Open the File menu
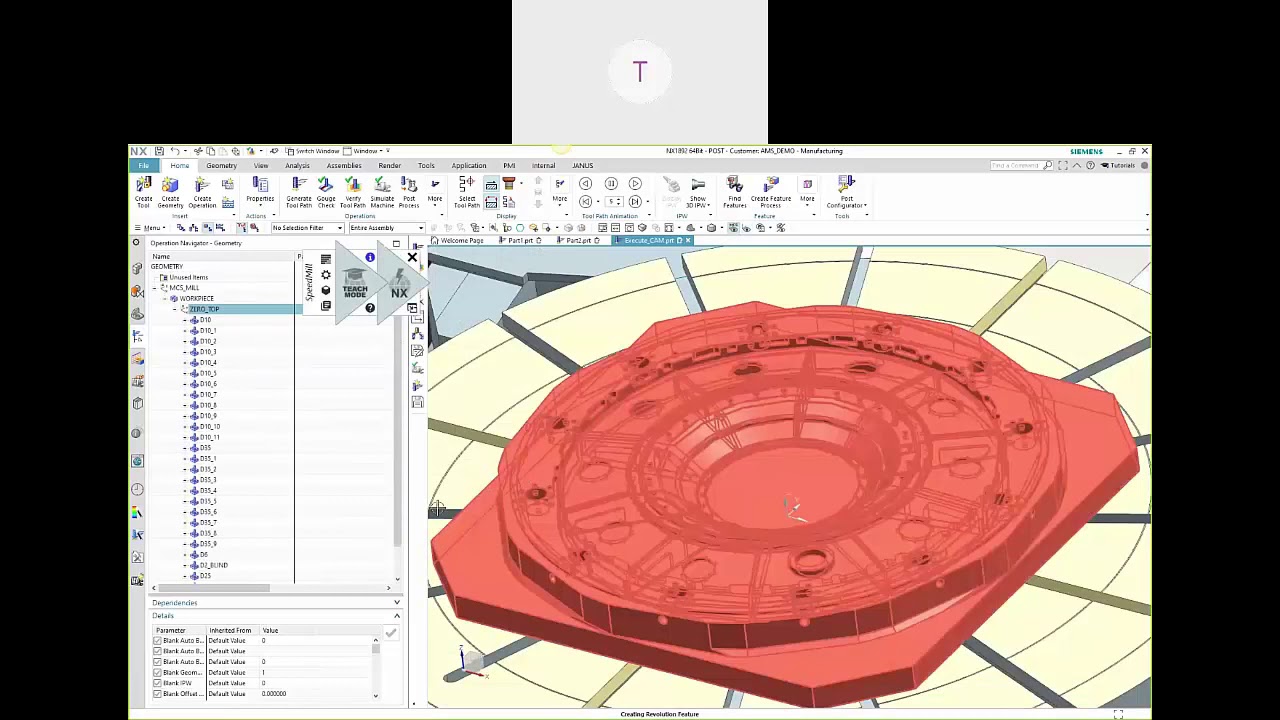Screen dimensions: 1280x720 pos(144,165)
